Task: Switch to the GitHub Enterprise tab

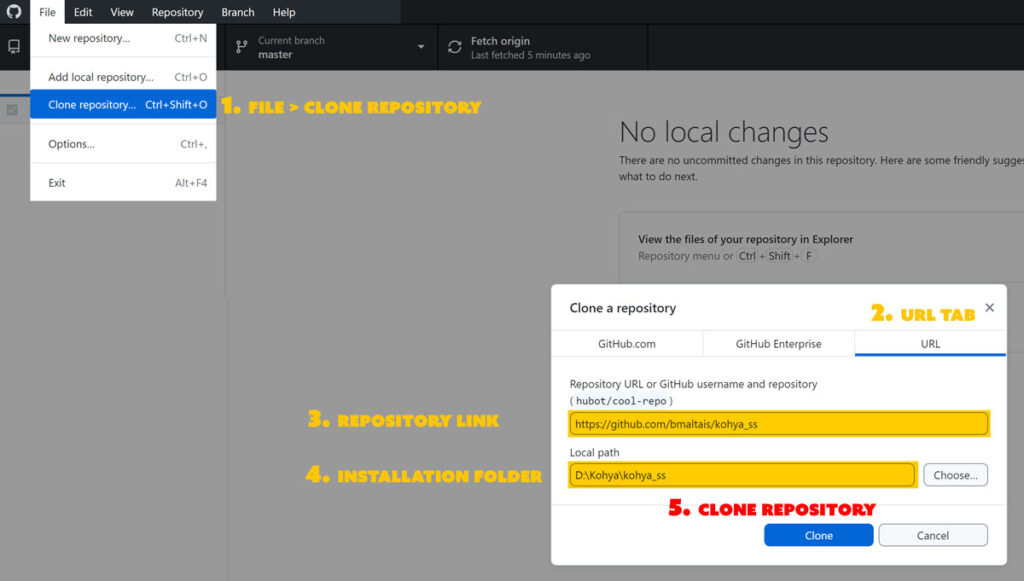Action: coord(778,342)
